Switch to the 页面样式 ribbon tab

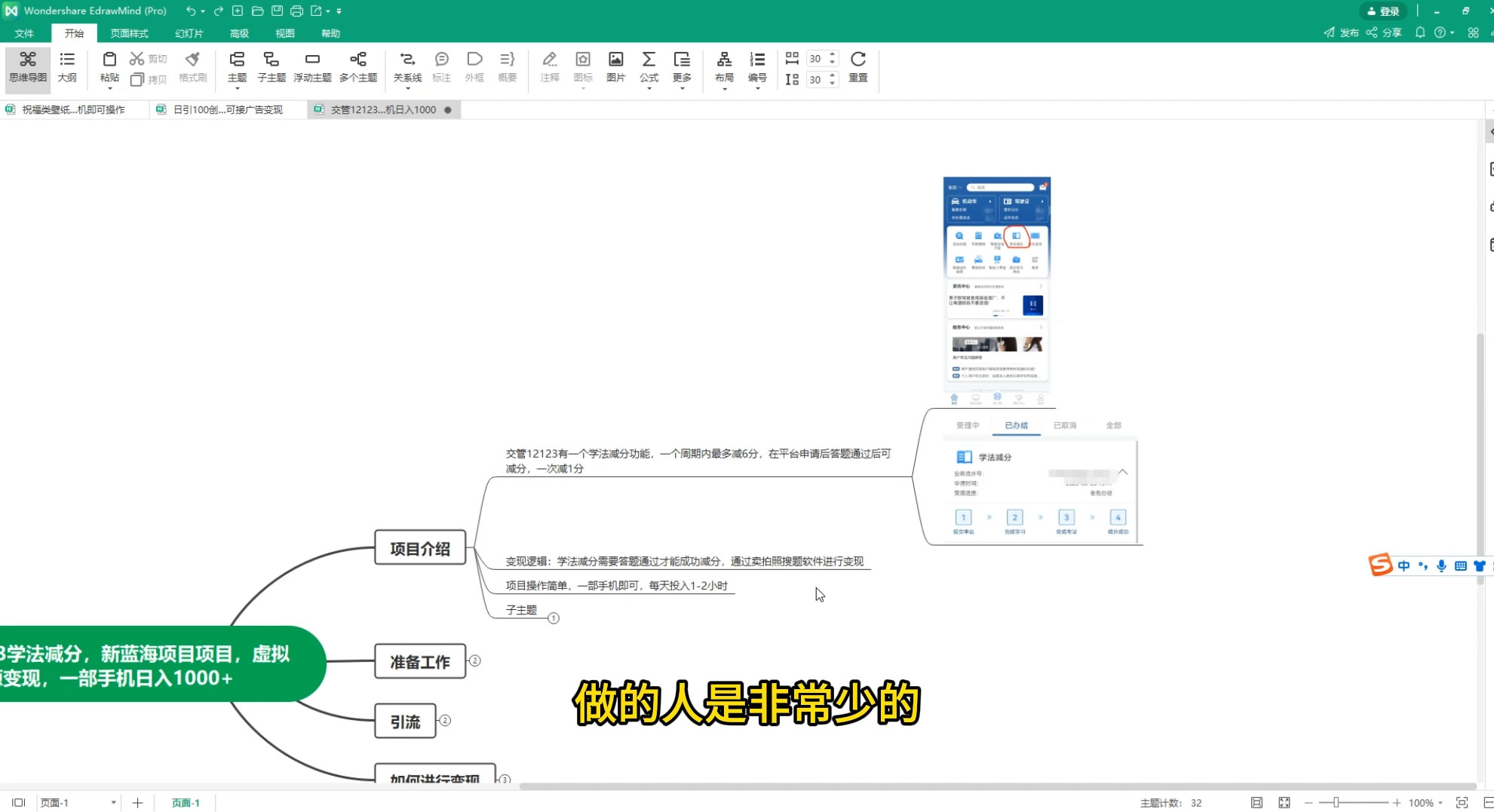coord(129,32)
